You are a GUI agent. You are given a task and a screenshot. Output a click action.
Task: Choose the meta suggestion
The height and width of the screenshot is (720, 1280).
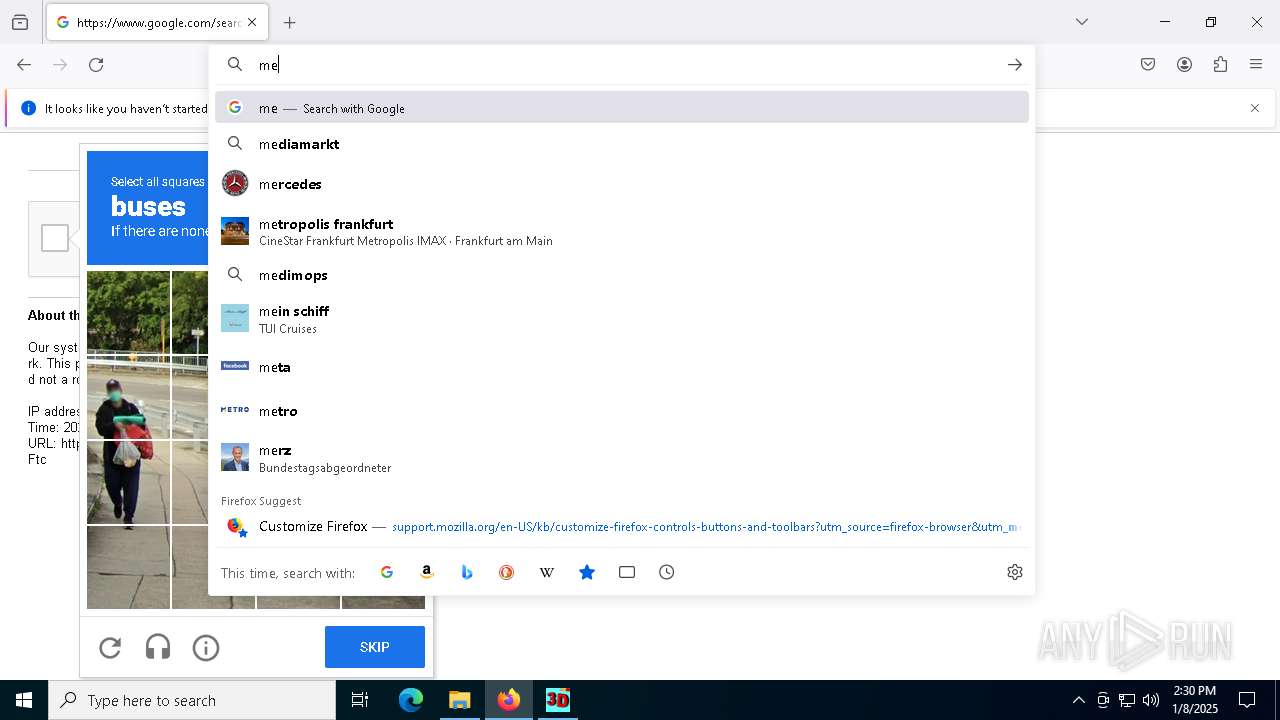(x=622, y=367)
